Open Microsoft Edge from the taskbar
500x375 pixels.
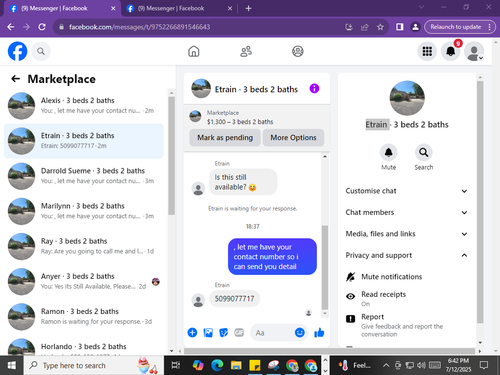click(217, 365)
